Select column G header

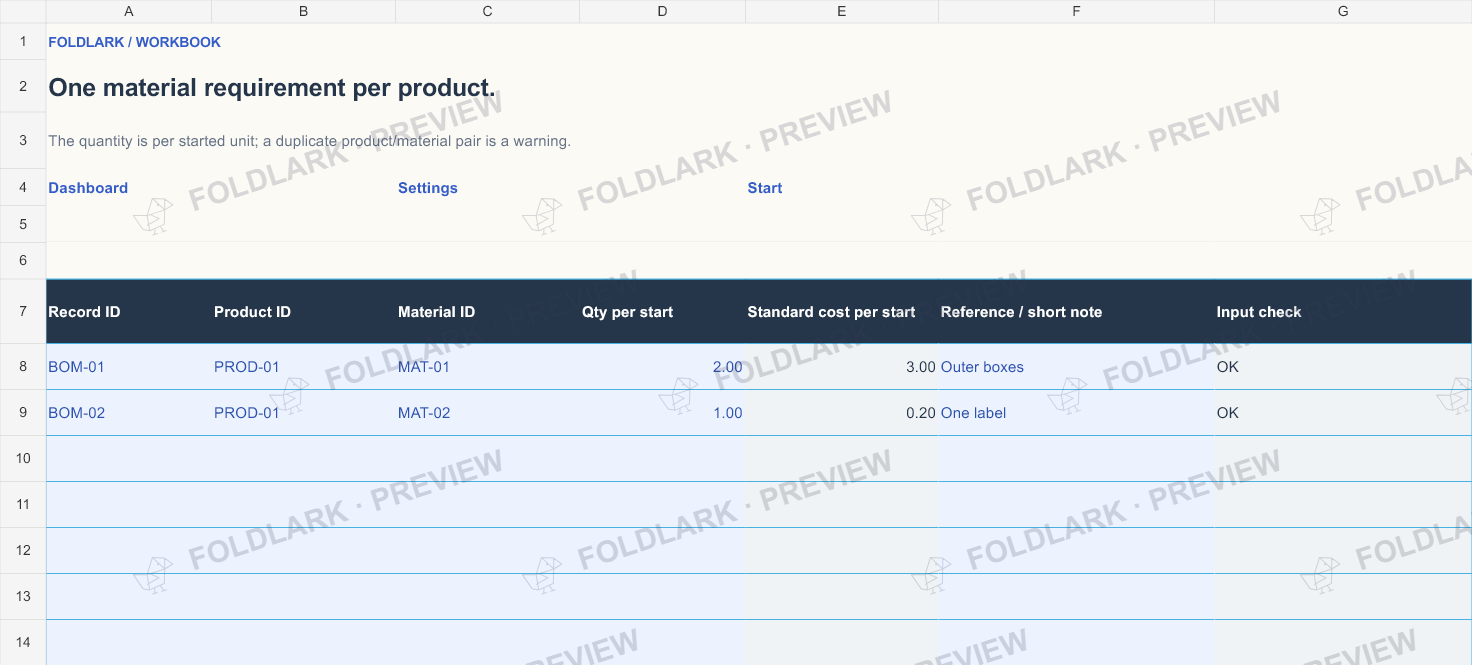1343,11
